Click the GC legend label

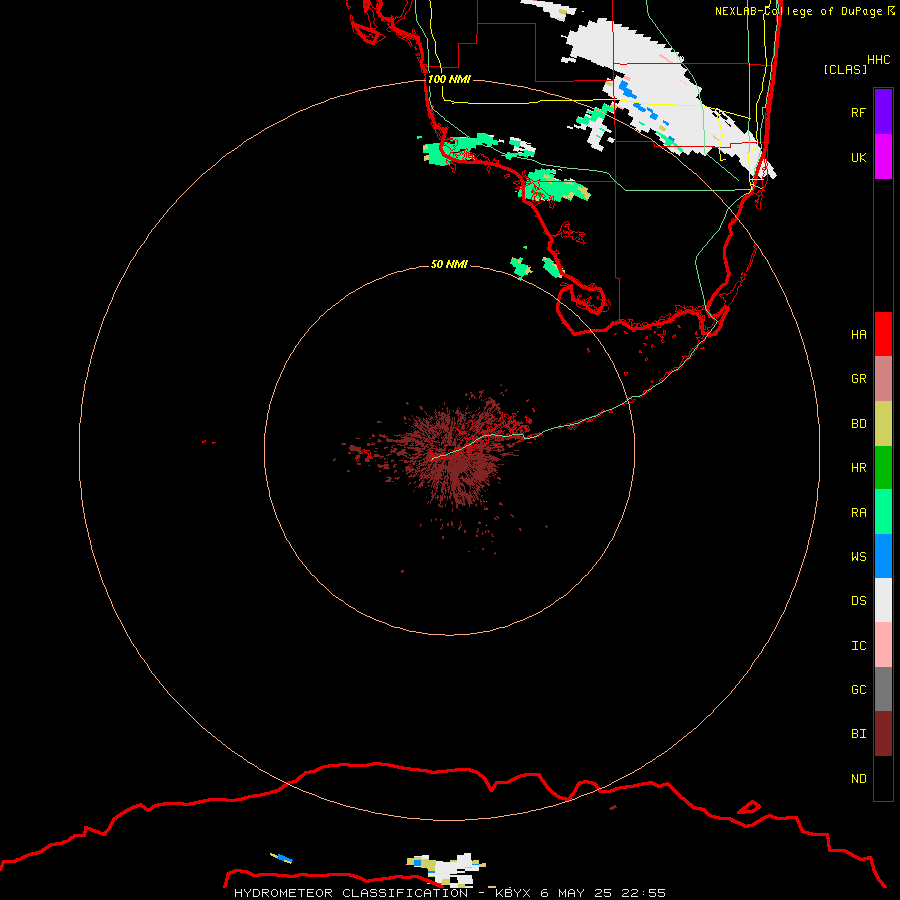pos(858,690)
